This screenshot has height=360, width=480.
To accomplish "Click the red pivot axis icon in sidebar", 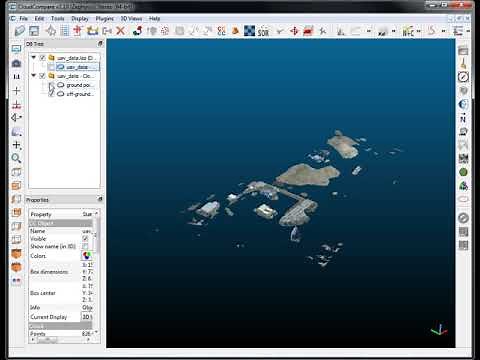I will pos(16,105).
